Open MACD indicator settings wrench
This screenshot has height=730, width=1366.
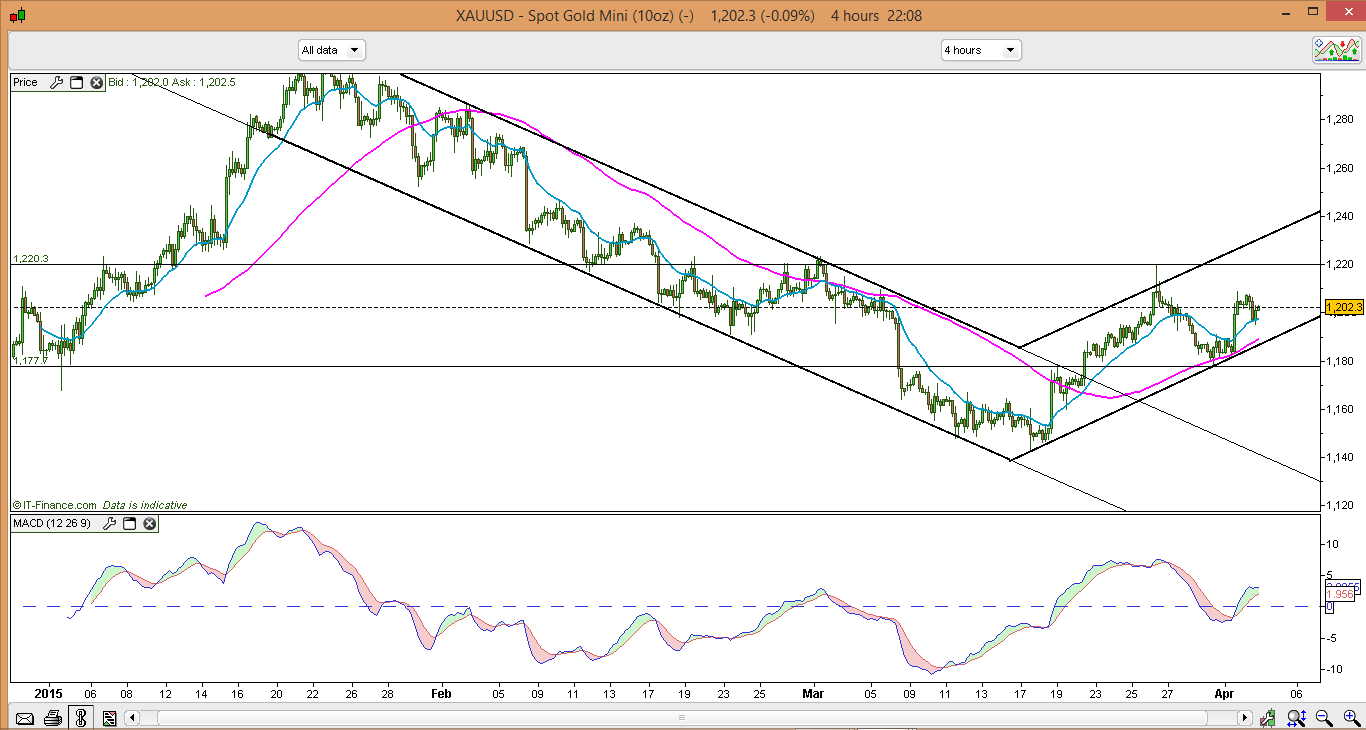(x=110, y=524)
